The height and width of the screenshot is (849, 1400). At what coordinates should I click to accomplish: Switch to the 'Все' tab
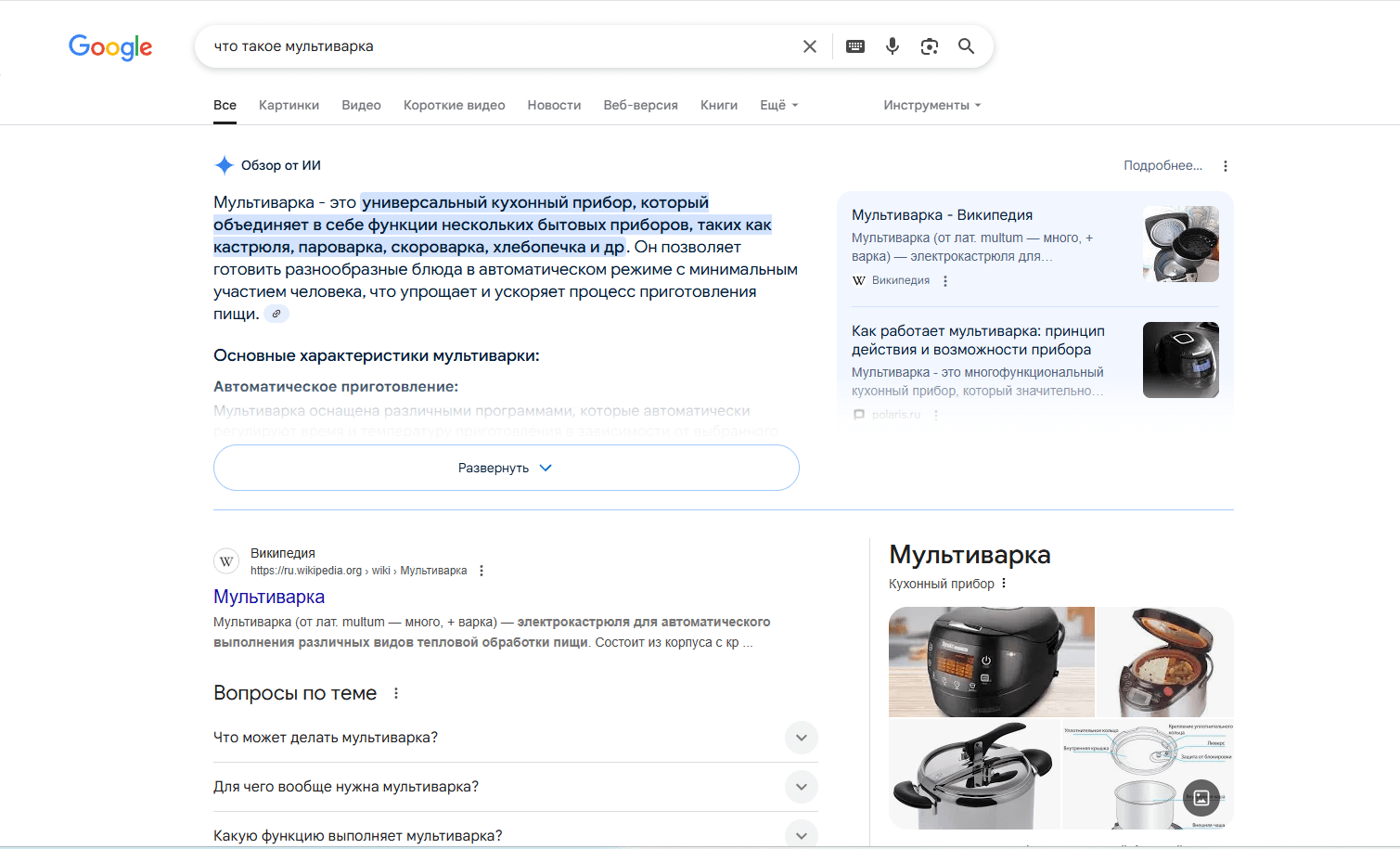pos(225,105)
